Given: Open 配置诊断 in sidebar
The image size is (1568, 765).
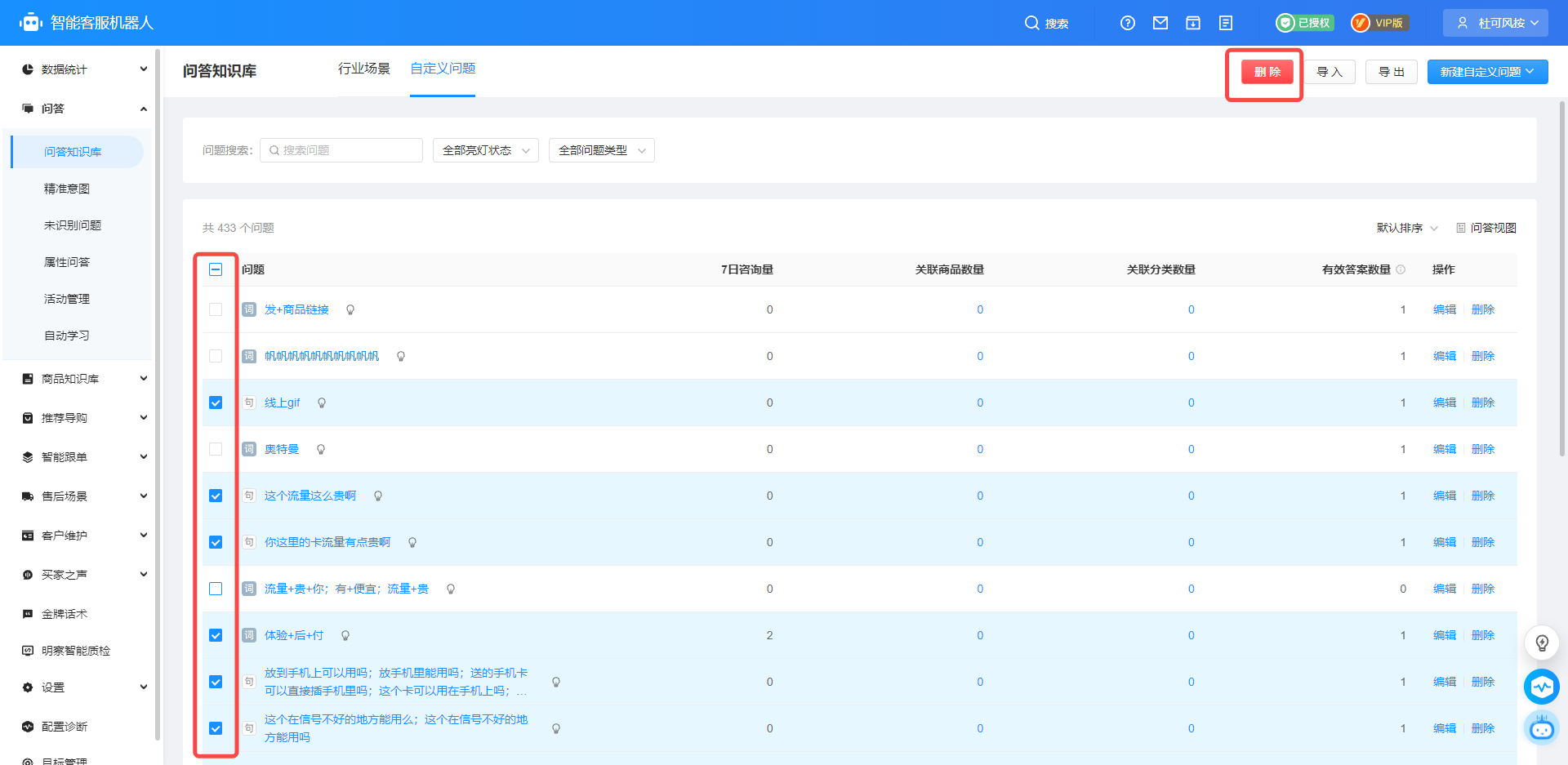Looking at the screenshot, I should pos(65,727).
